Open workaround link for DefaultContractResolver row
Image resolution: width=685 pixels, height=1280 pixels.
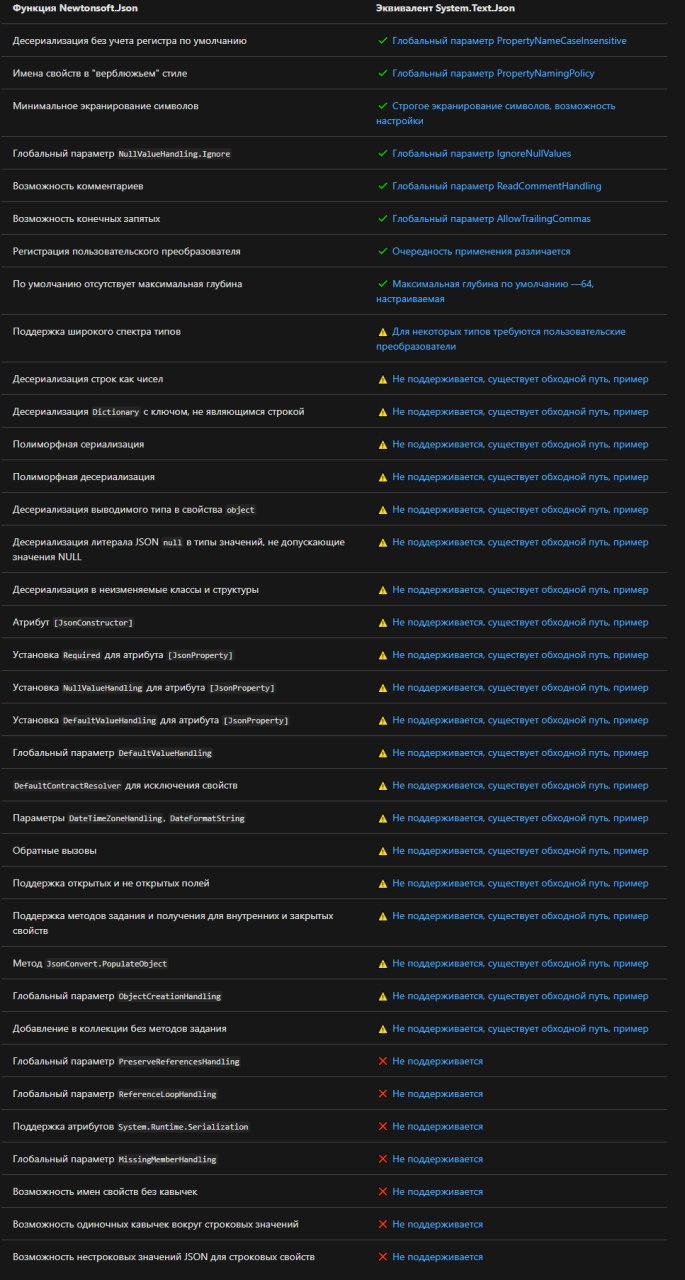pos(520,785)
